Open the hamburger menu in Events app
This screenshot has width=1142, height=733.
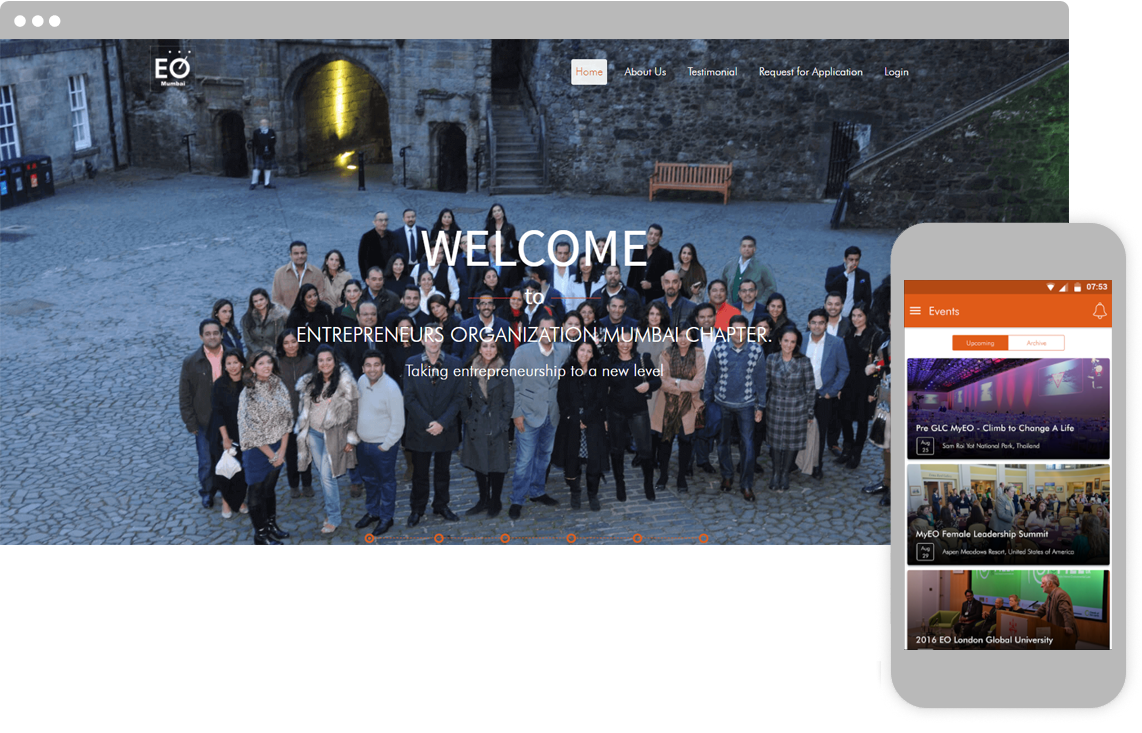point(915,311)
